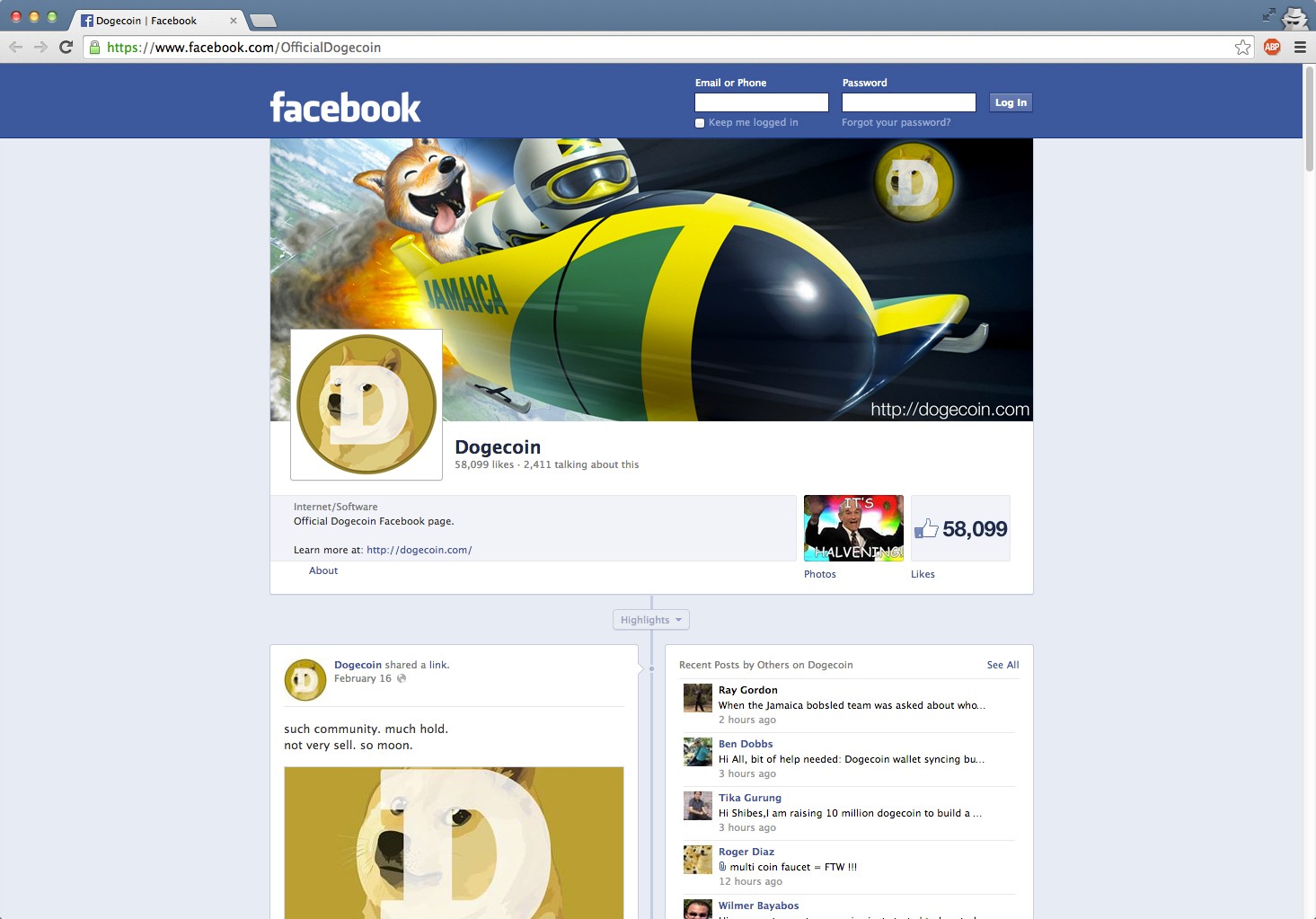This screenshot has width=1316, height=919.
Task: Open Chrome's hamburger menu
Action: (1300, 48)
